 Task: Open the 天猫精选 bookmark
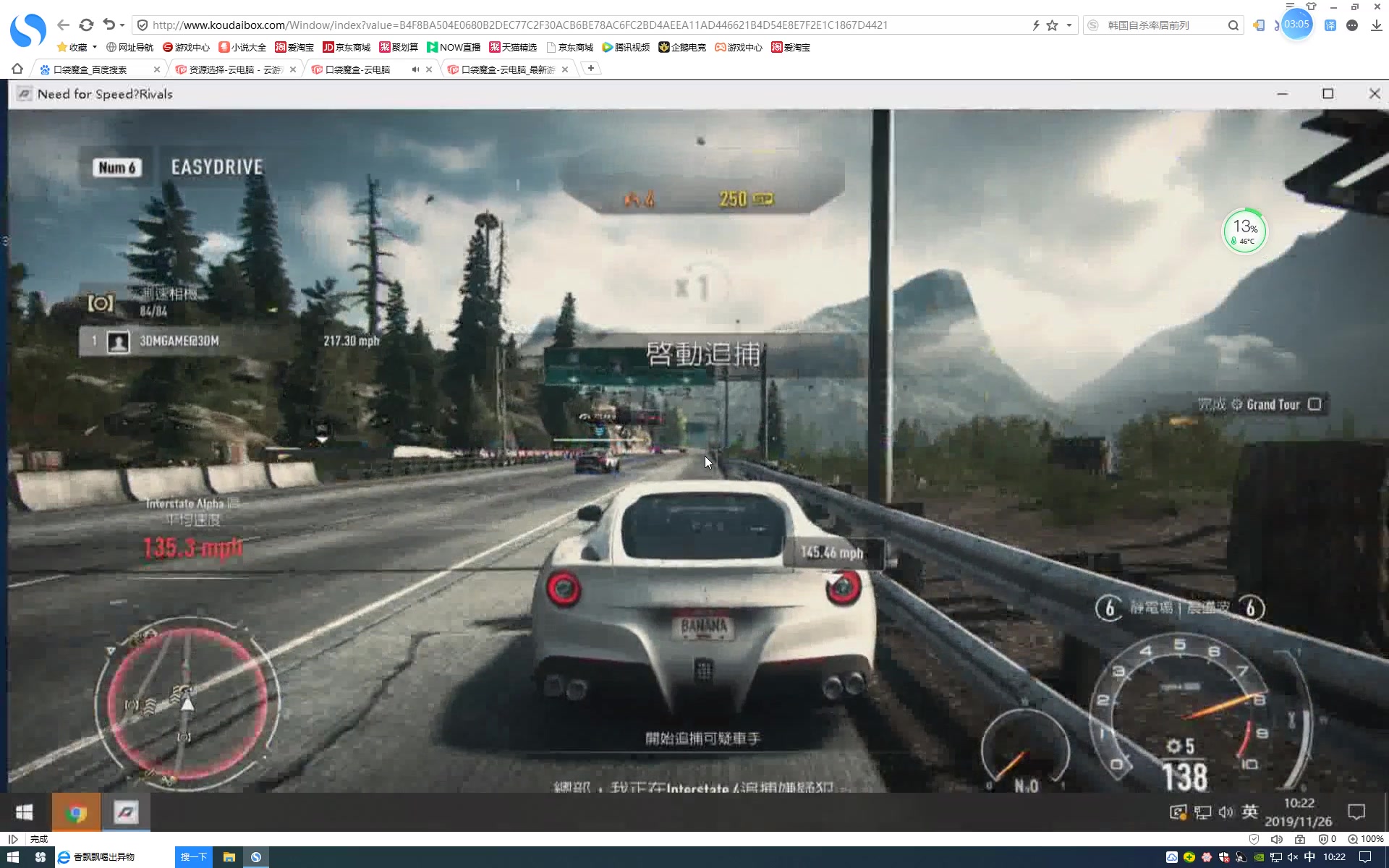click(513, 47)
